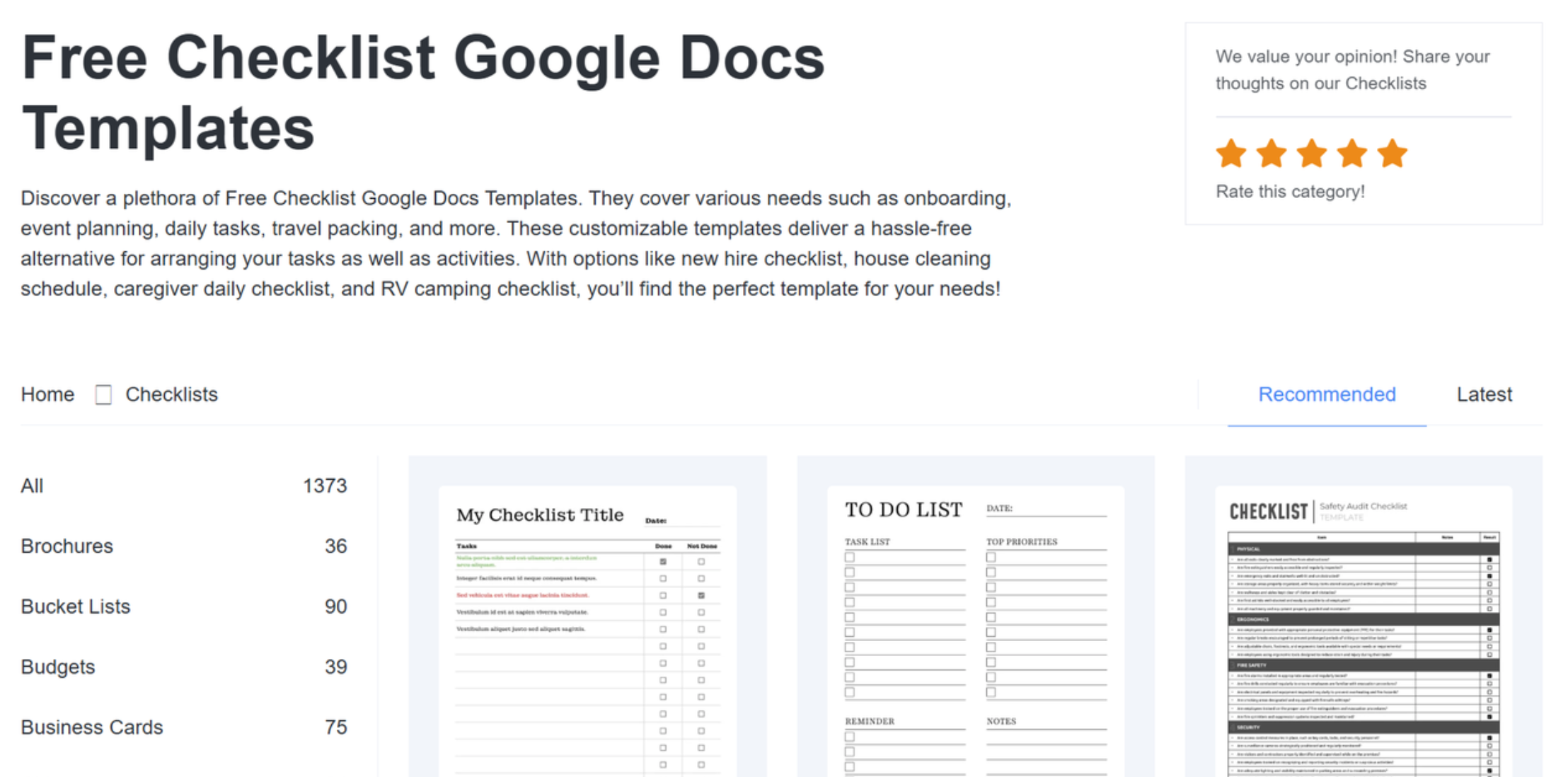Click the fourth orange rating star

click(1352, 154)
